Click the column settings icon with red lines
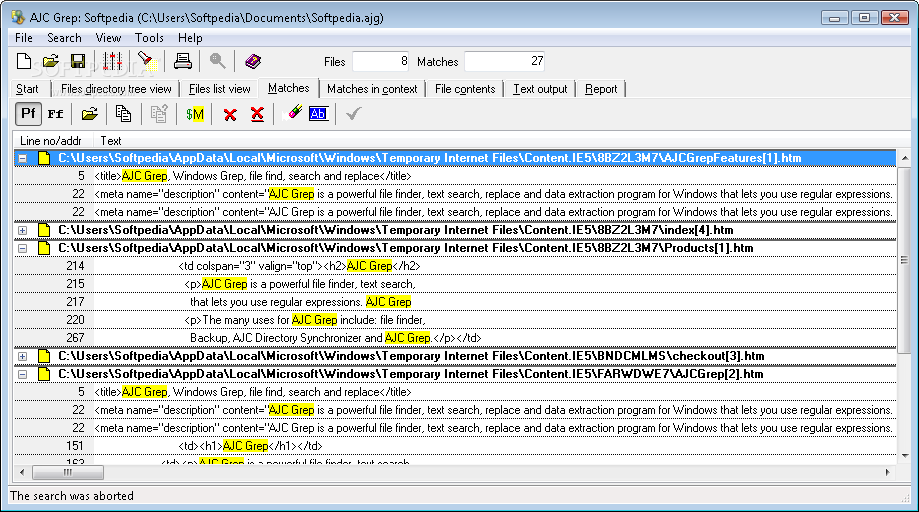 (x=112, y=61)
